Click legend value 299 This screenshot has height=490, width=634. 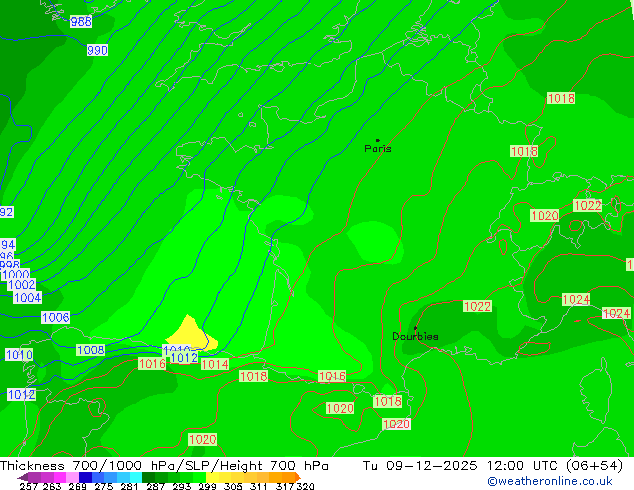click(207, 486)
